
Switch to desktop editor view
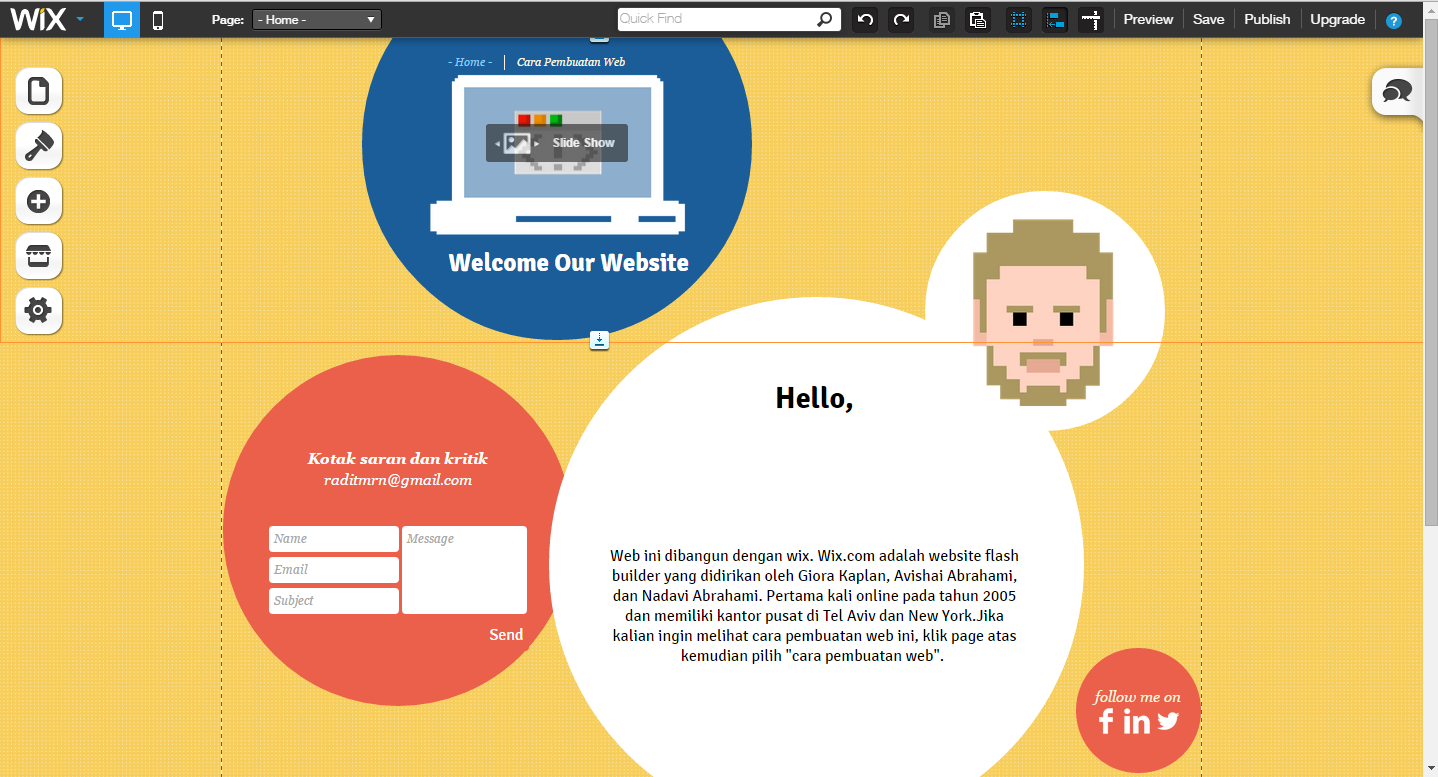(122, 19)
